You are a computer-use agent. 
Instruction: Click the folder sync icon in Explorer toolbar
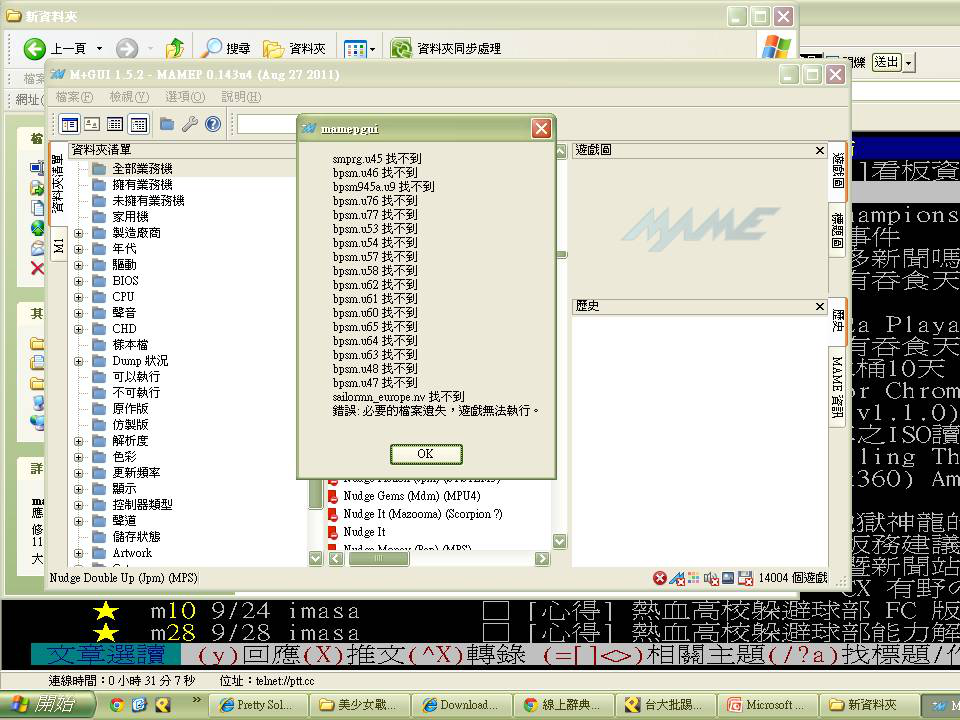coord(401,48)
